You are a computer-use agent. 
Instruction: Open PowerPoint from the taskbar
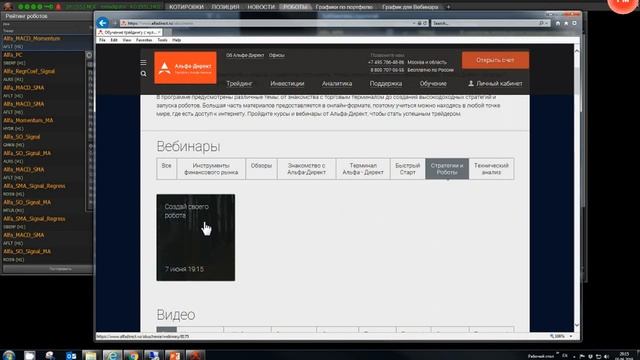(x=175, y=356)
